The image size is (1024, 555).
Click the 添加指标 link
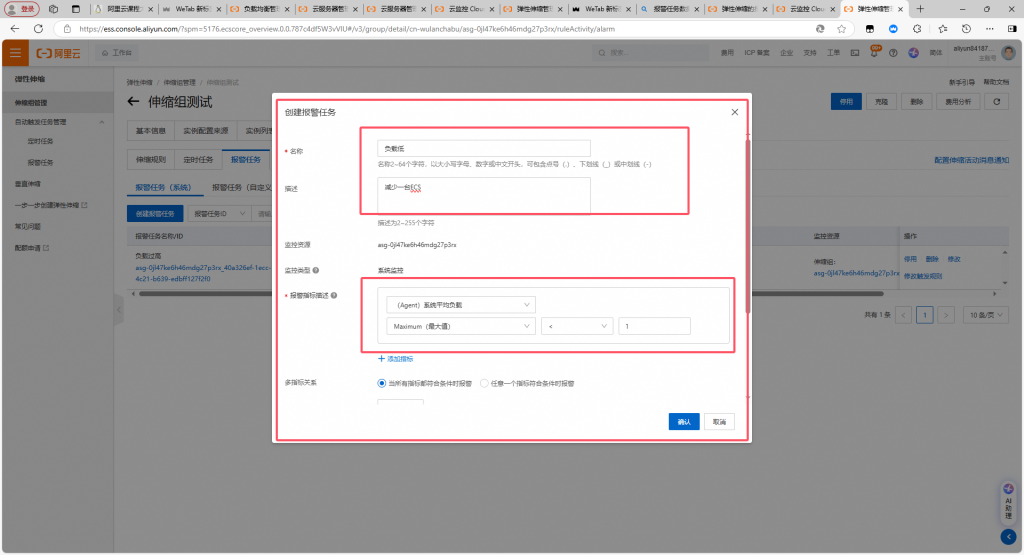395,358
